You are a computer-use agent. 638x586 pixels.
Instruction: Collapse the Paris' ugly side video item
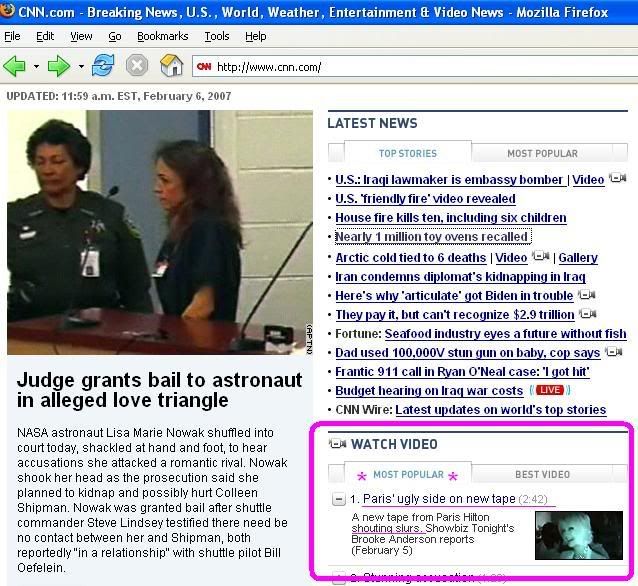click(340, 499)
